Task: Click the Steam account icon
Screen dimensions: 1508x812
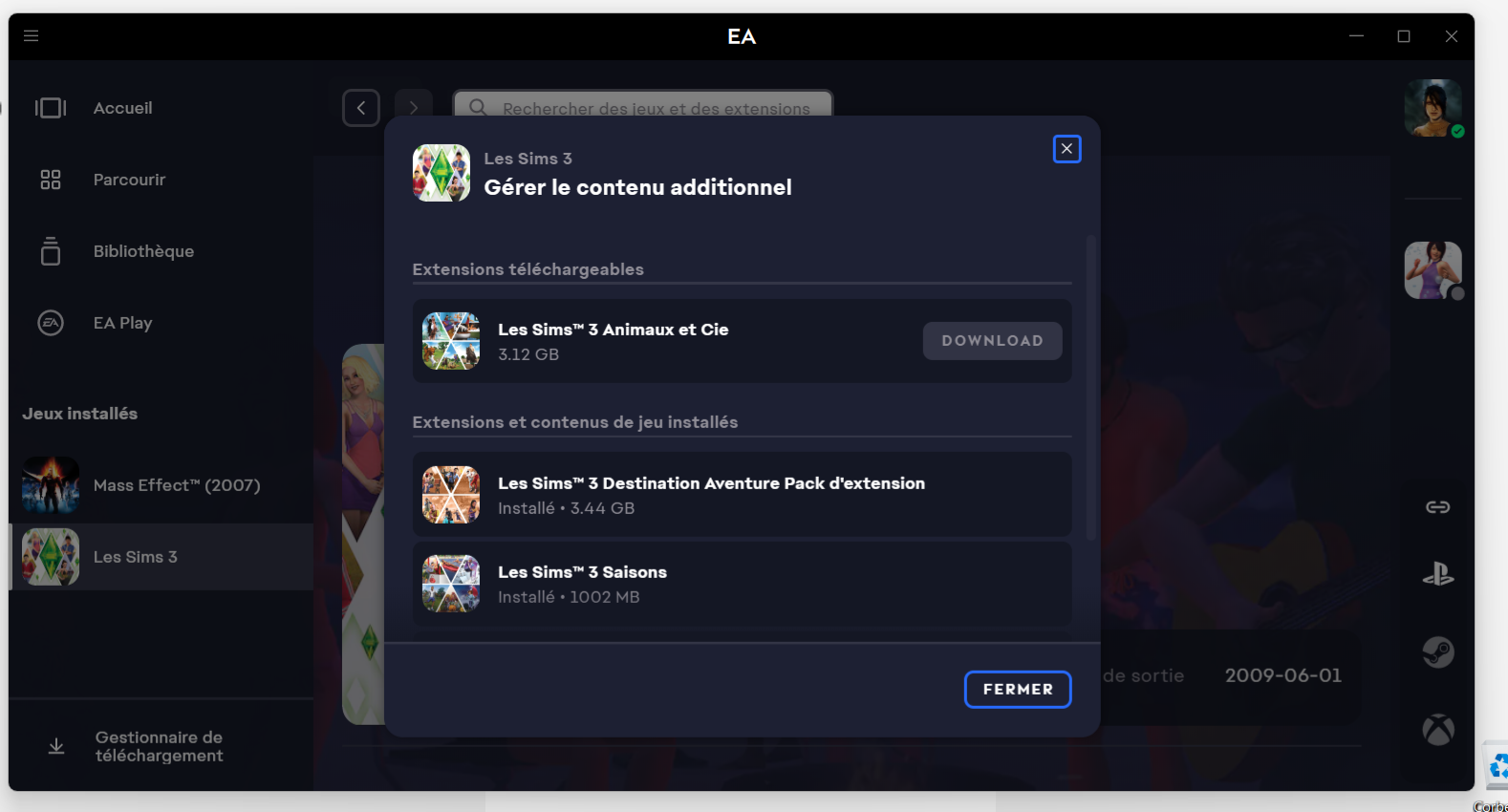Action: (1437, 652)
